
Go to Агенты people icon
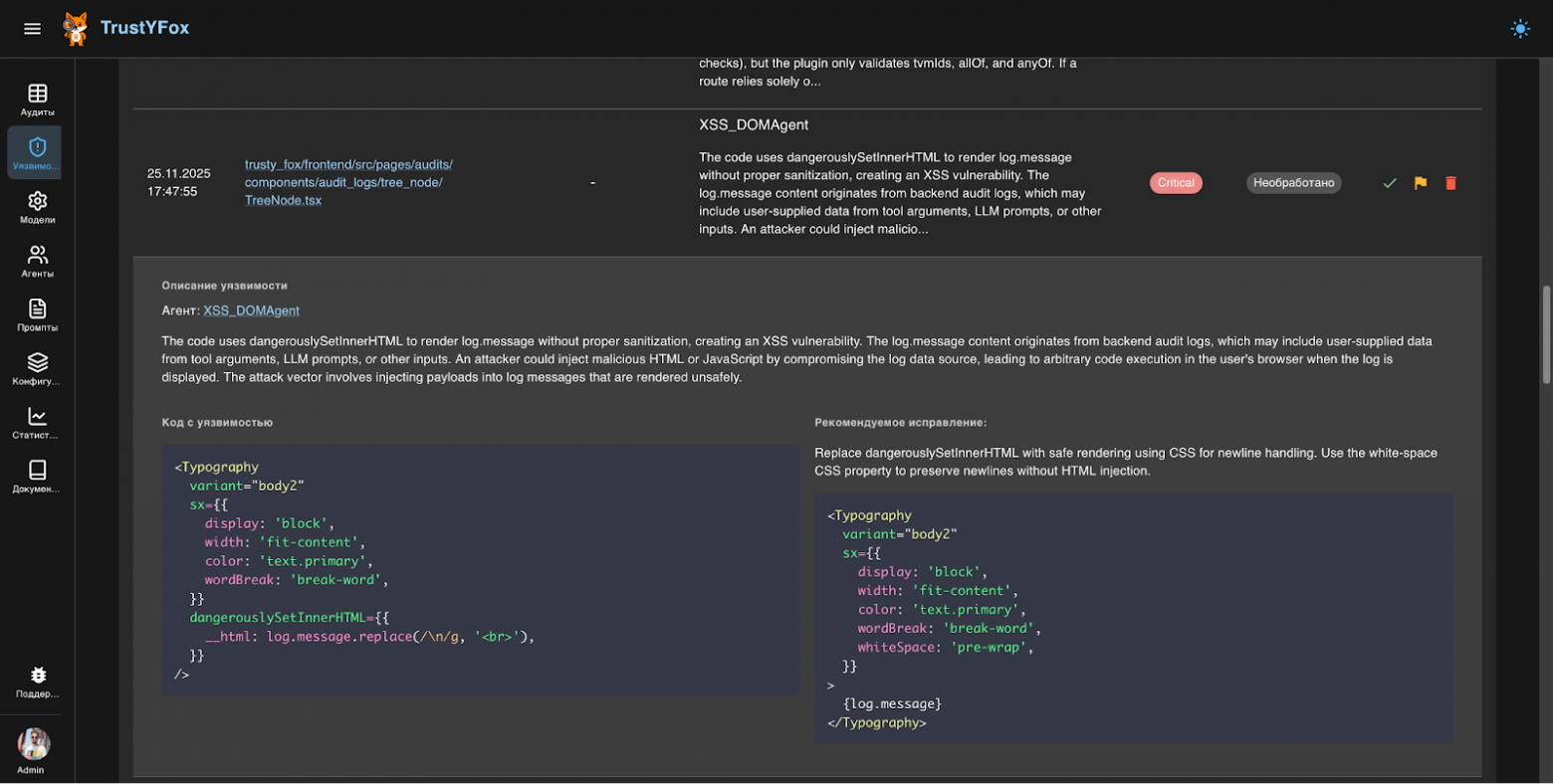click(x=37, y=261)
